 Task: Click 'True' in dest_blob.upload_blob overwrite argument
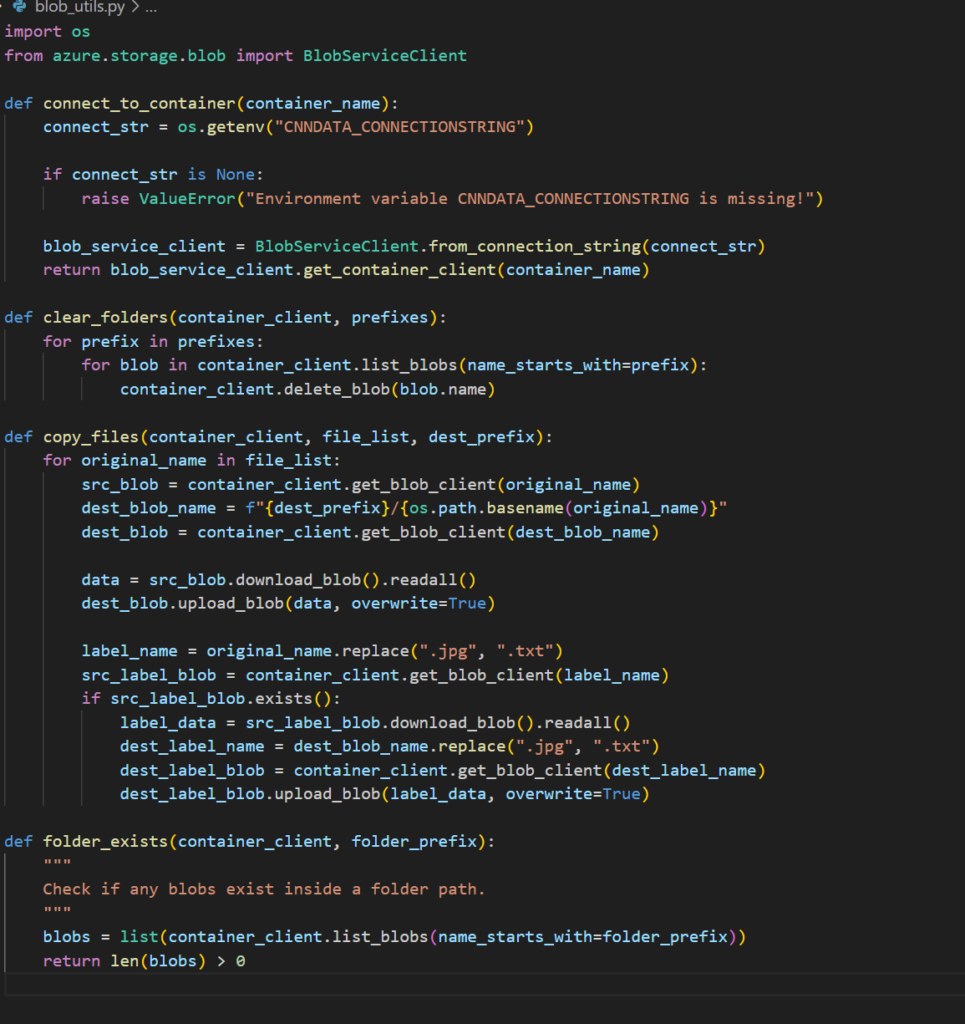pos(467,603)
